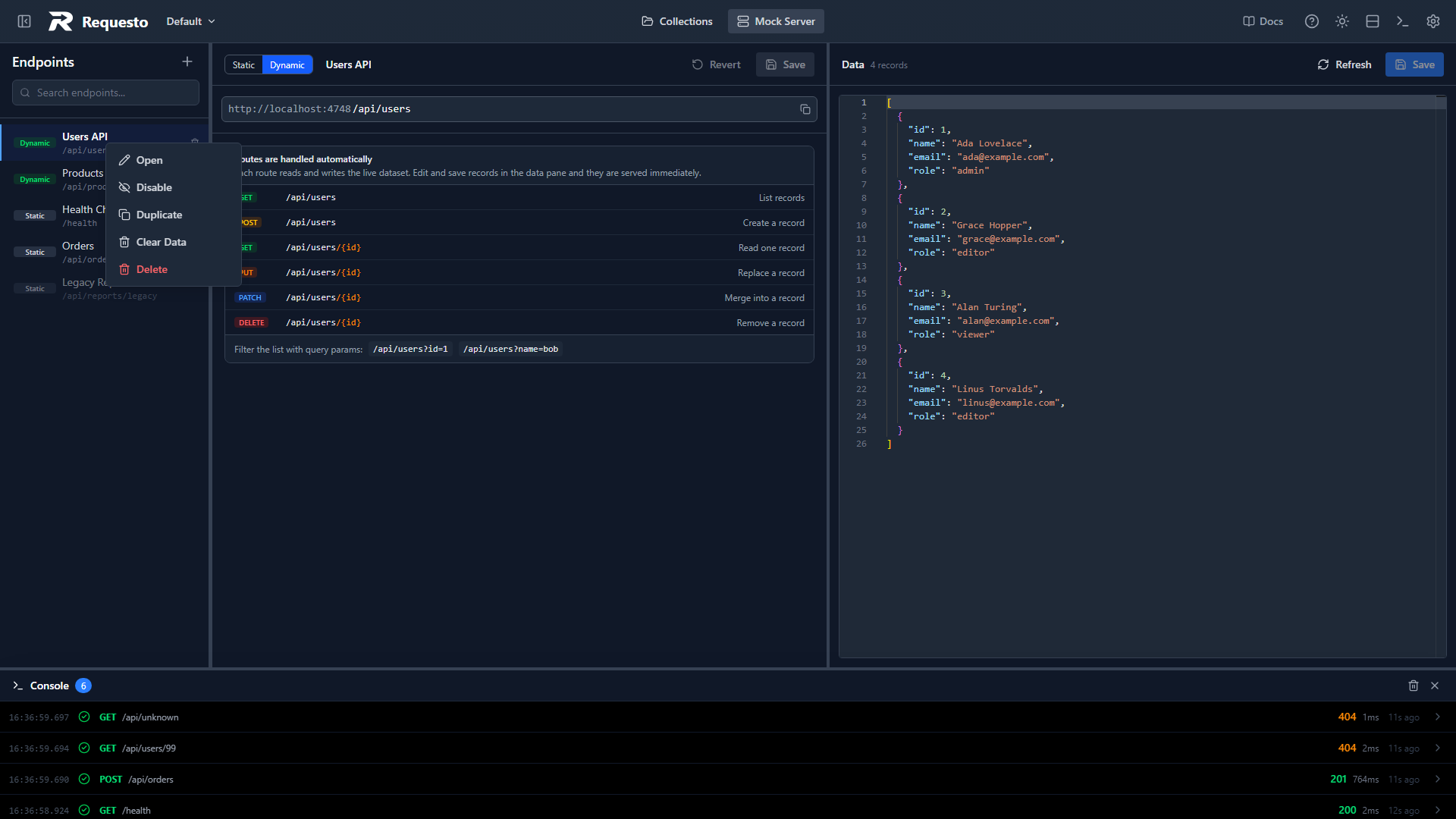Expand the GET /api/unknown log entry
The width and height of the screenshot is (1456, 819).
coord(728,717)
